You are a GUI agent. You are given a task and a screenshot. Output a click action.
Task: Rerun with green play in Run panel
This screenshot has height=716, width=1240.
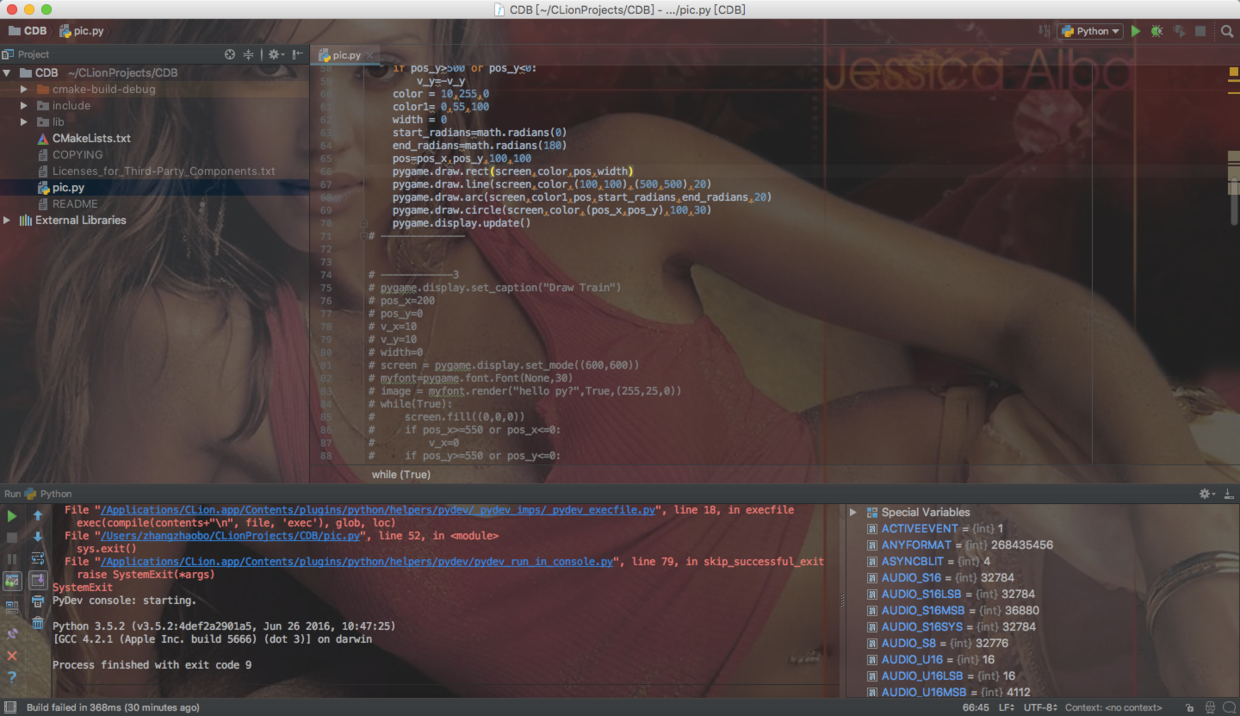pos(12,516)
